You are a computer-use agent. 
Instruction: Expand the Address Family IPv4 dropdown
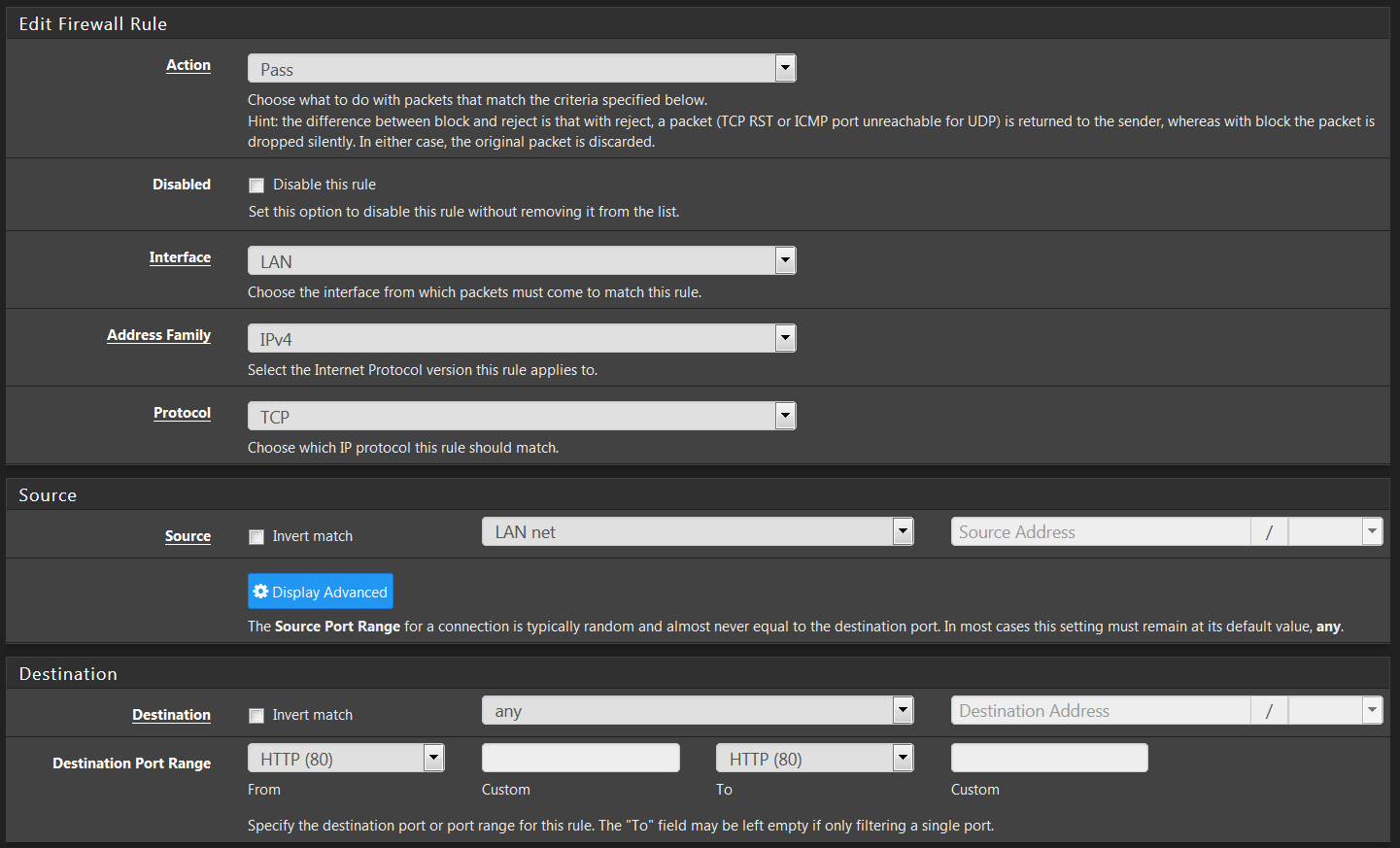522,338
